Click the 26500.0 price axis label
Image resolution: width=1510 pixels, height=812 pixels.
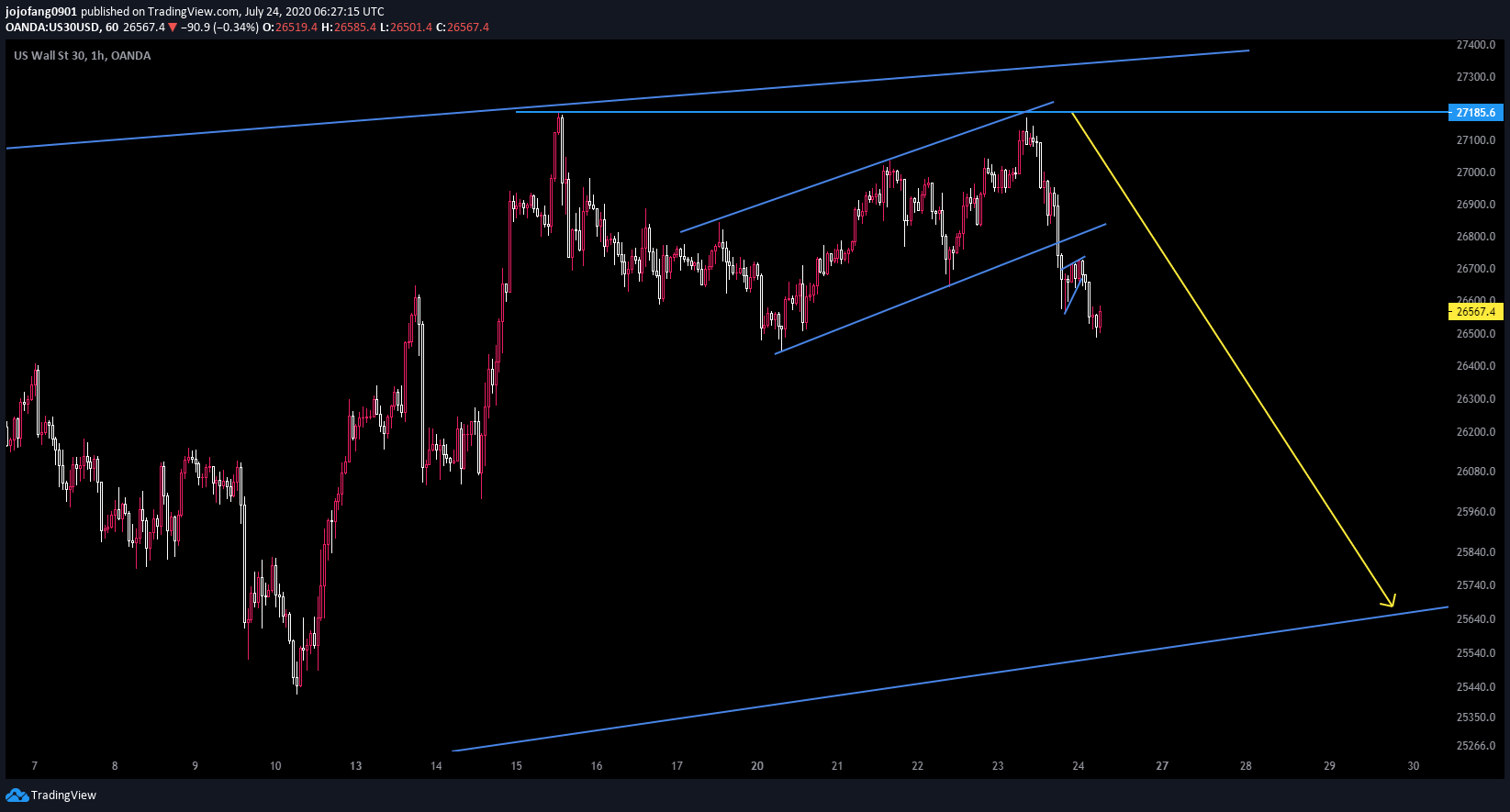point(1476,334)
